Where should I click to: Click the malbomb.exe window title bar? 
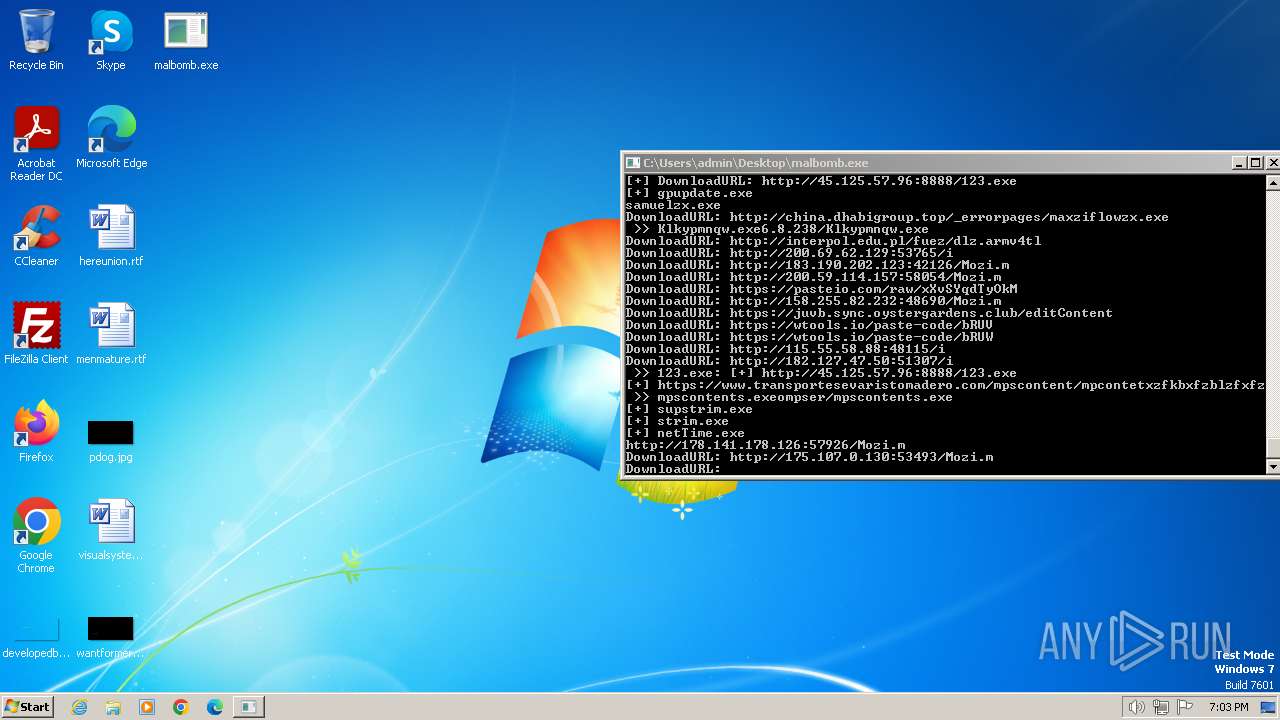(x=930, y=163)
